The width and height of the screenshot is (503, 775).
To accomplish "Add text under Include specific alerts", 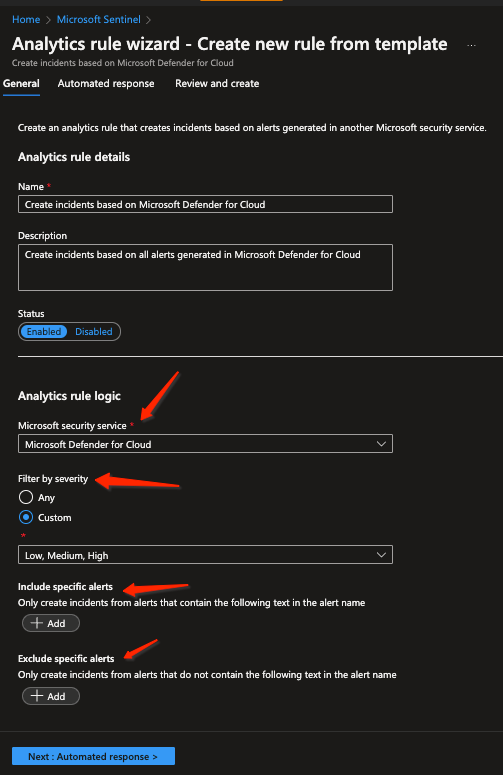I will coord(50,623).
